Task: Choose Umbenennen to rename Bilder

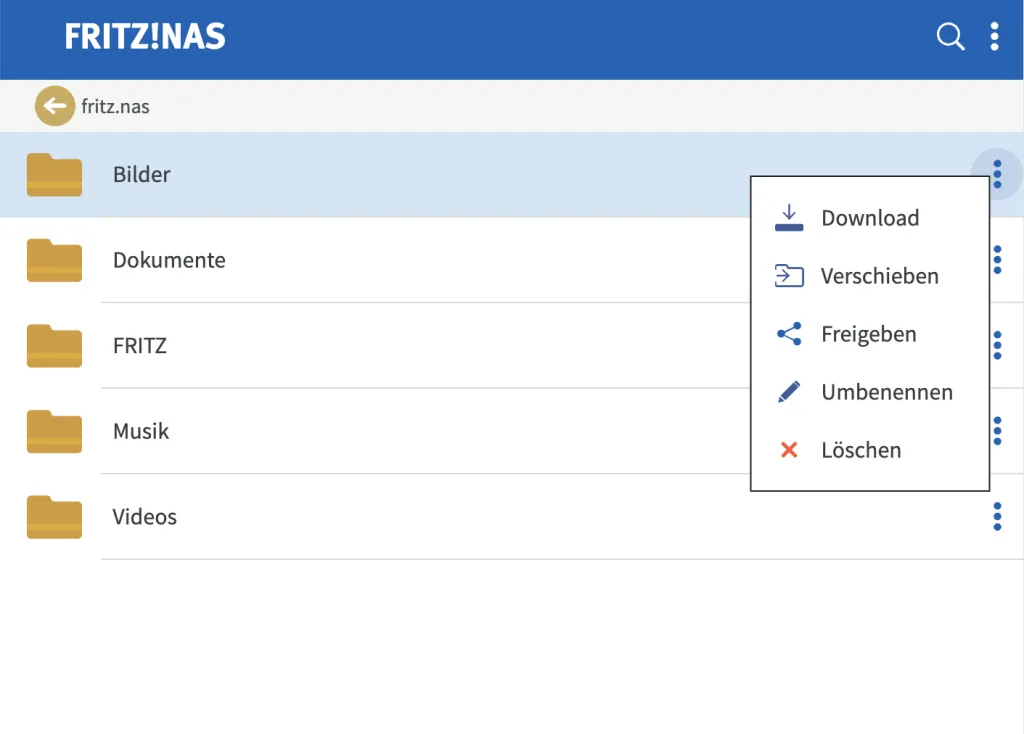Action: click(x=886, y=392)
